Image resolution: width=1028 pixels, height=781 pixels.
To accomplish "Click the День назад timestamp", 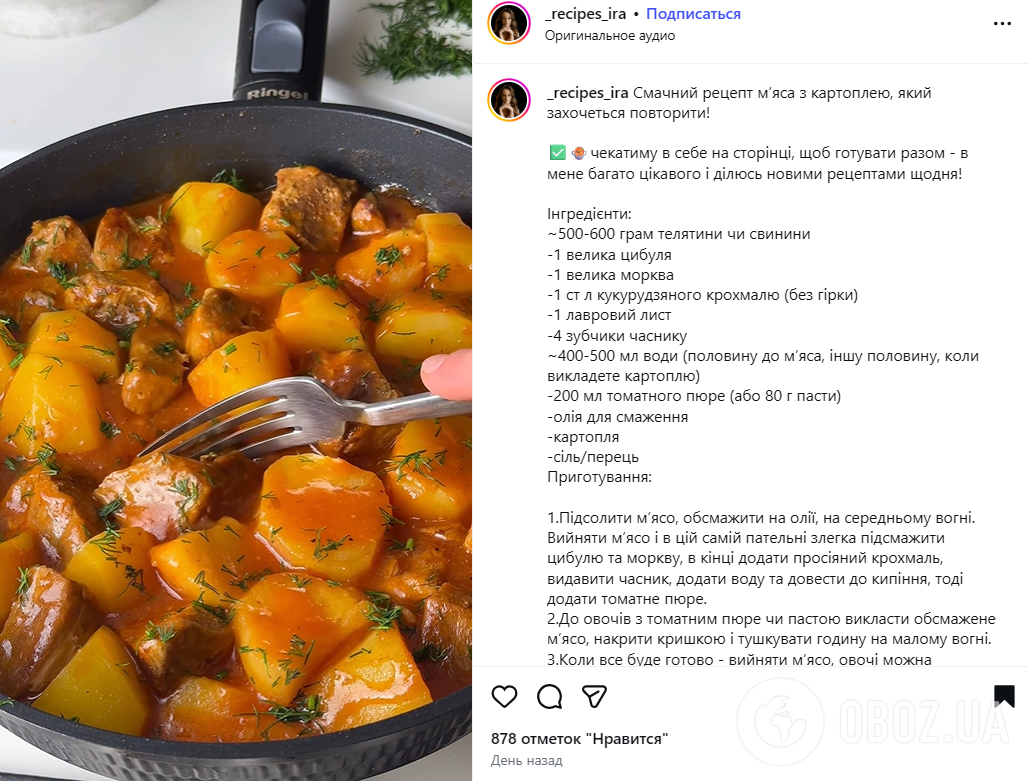I will pyautogui.click(x=526, y=761).
